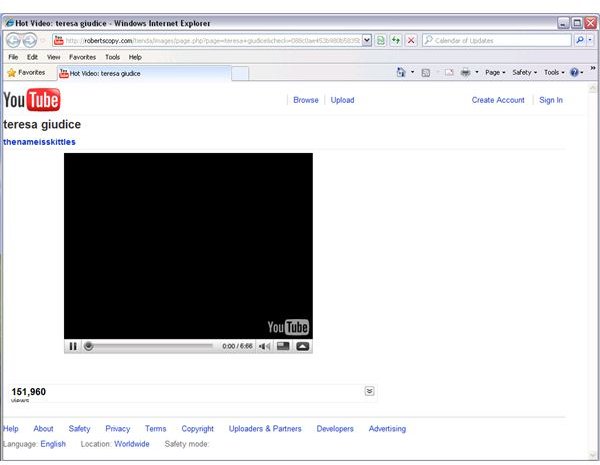Open the Developers footer link
Screen dimensions: 600x465
(x=335, y=429)
